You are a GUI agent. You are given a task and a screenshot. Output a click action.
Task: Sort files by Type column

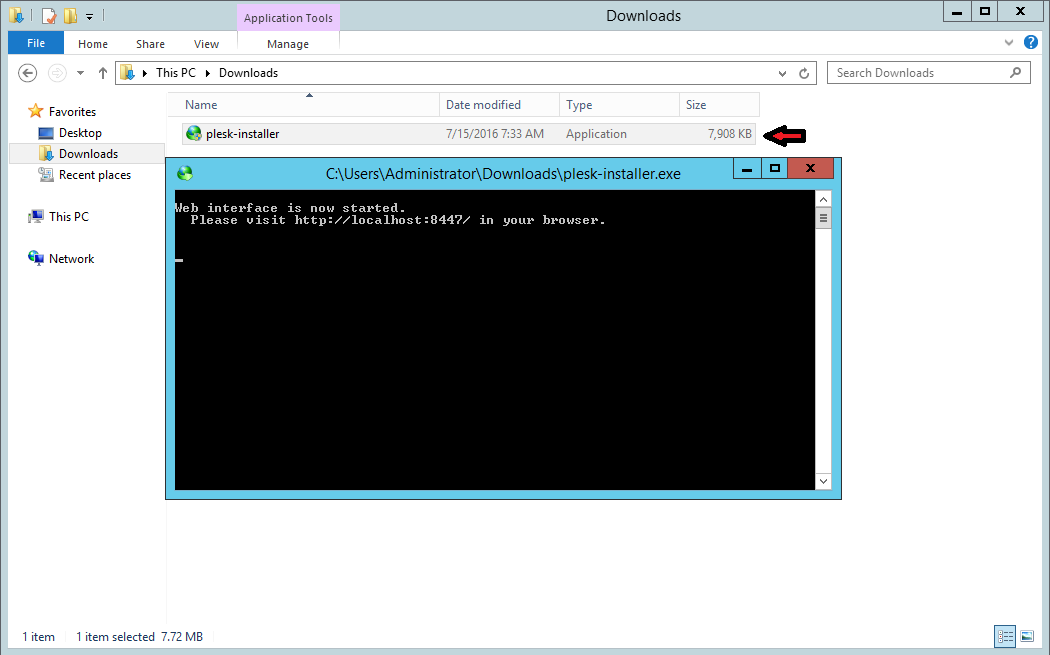pyautogui.click(x=619, y=104)
